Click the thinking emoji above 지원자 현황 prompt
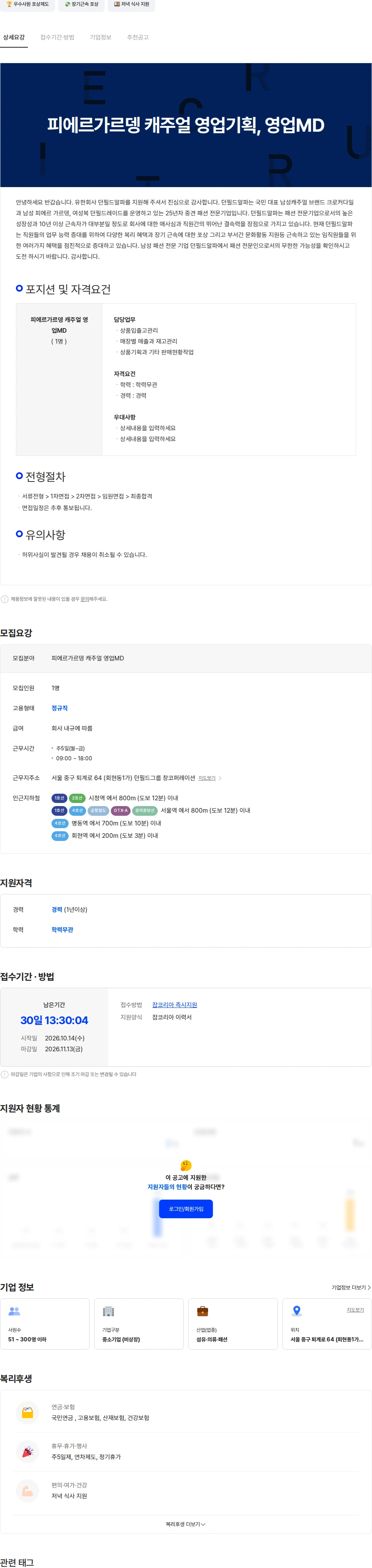This screenshot has height=1568, width=372. point(186,1165)
